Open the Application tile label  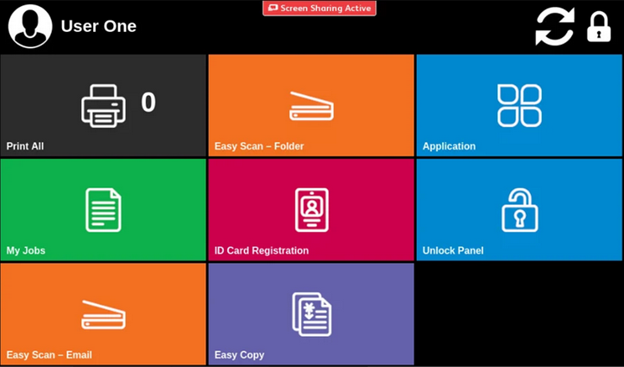tap(449, 146)
